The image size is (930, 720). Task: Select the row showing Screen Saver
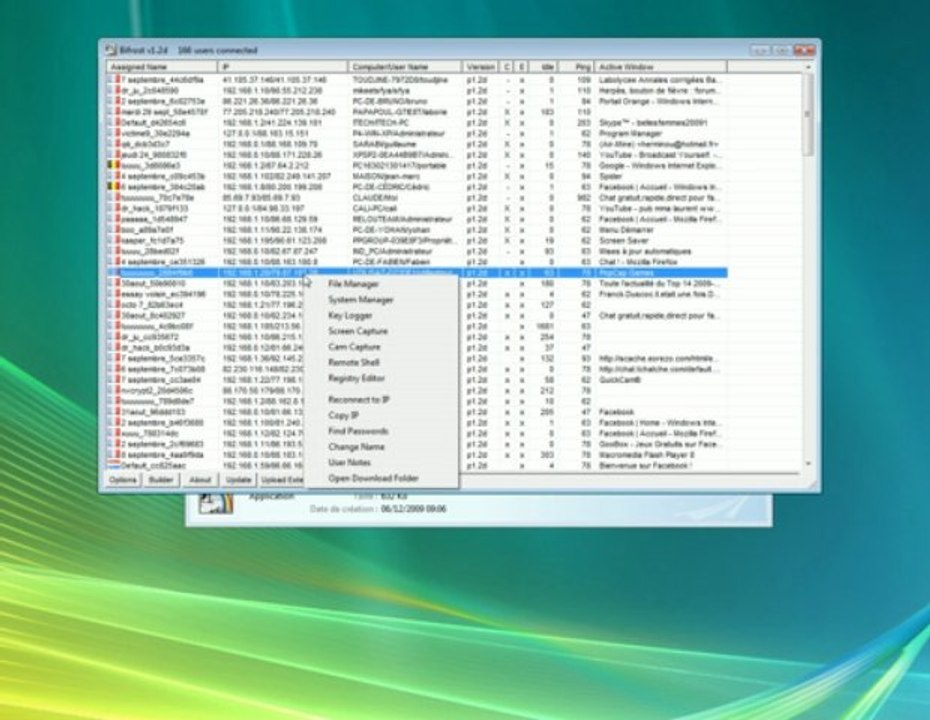[x=417, y=240]
